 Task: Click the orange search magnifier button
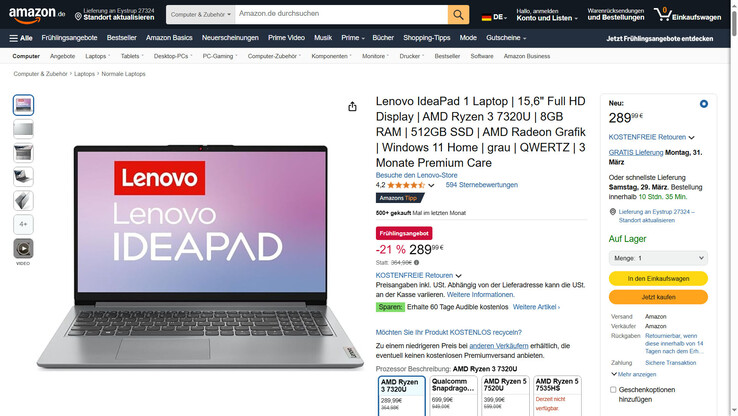click(458, 15)
